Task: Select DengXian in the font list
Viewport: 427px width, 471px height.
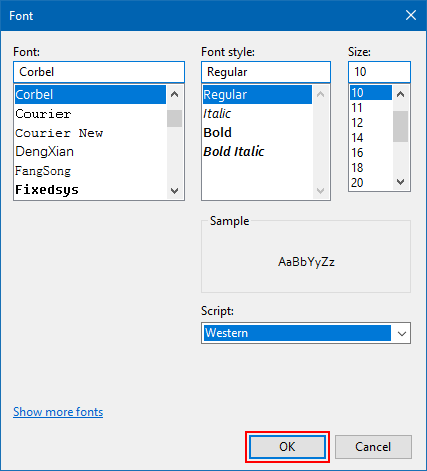Action: point(90,152)
